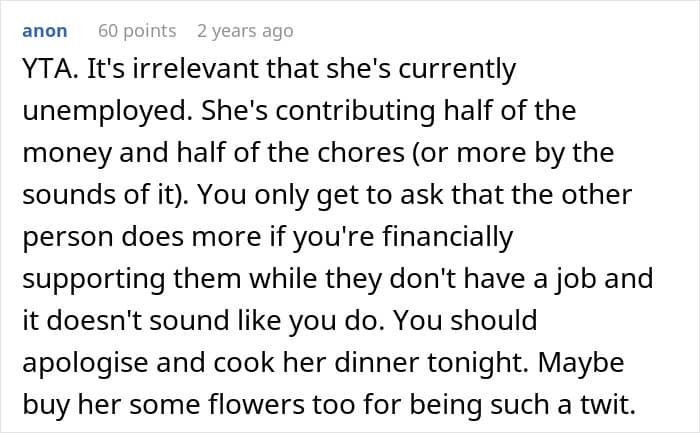Screen dimensions: 700x433
Task: Click the word supporting in the comment
Action: 93,280
